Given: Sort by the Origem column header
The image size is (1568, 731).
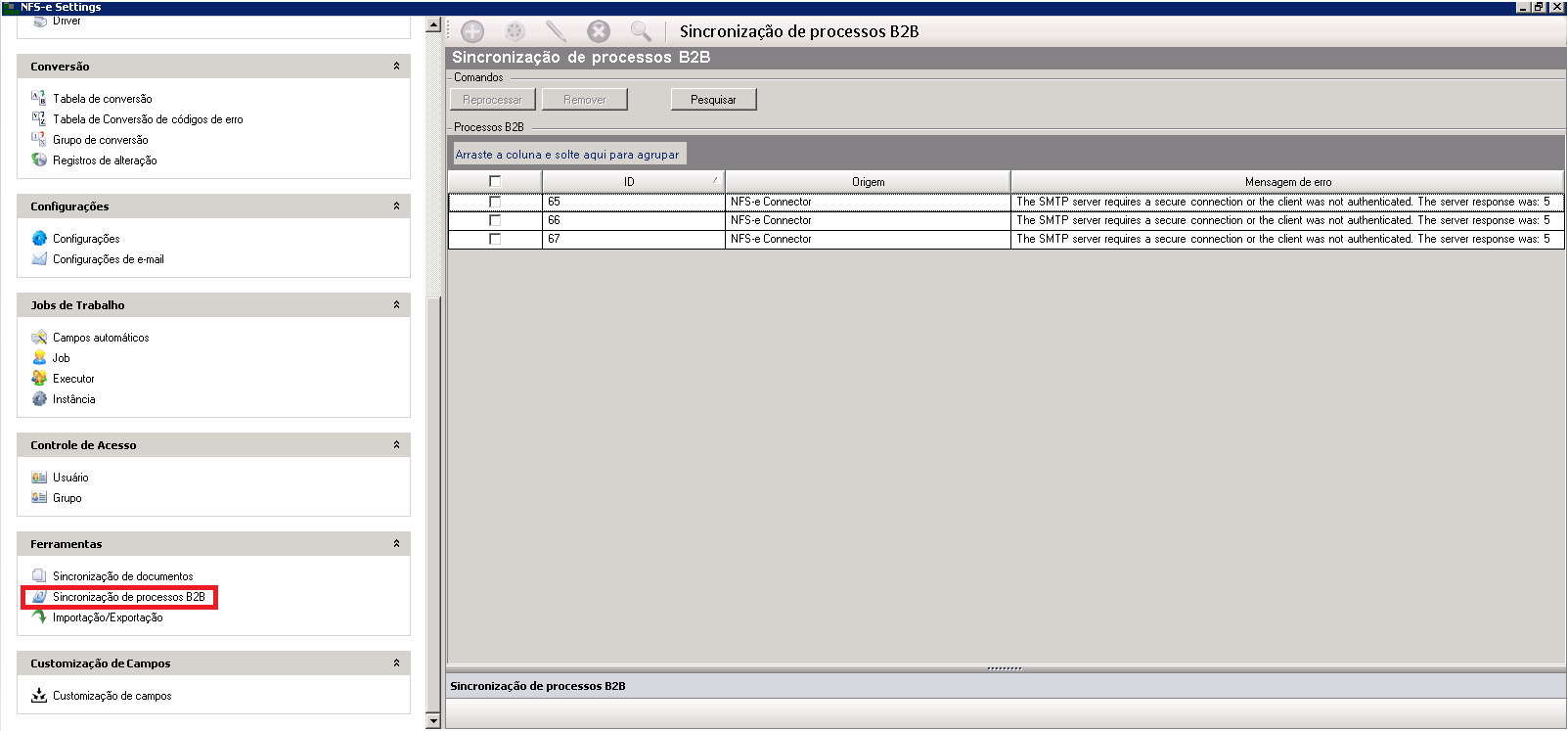Looking at the screenshot, I should point(868,182).
